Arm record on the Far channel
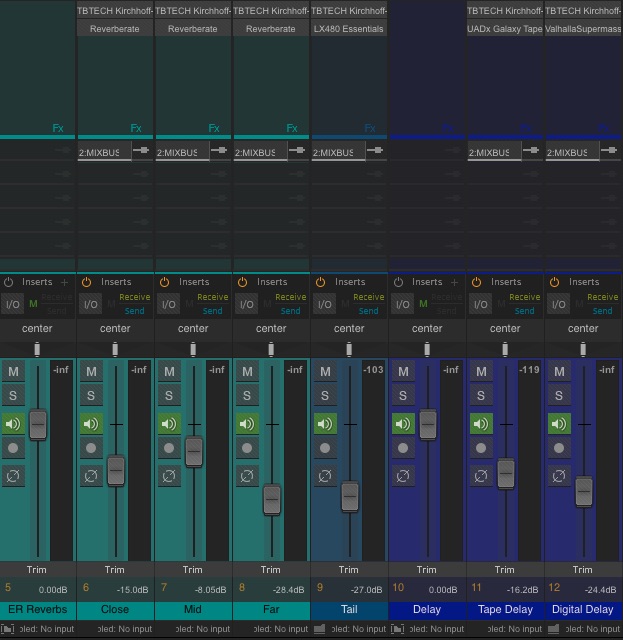This screenshot has height=640, width=623. tap(247, 449)
